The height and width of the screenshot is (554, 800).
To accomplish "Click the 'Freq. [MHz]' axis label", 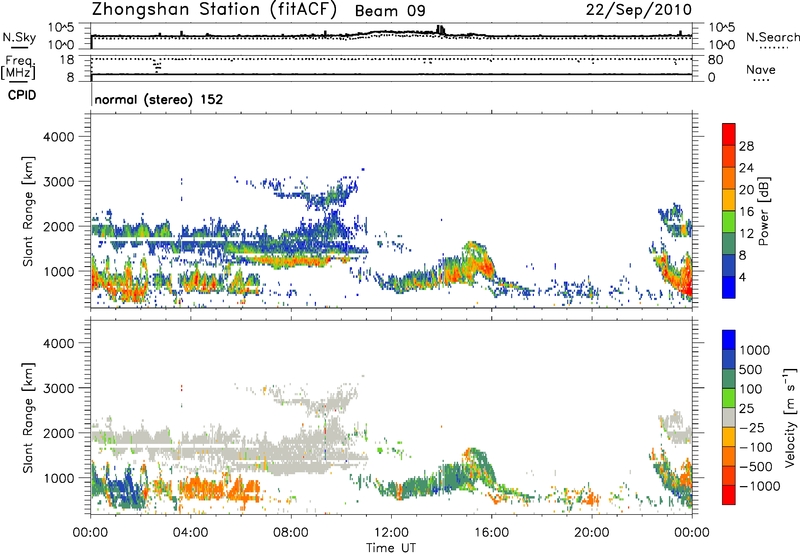I will pos(18,68).
